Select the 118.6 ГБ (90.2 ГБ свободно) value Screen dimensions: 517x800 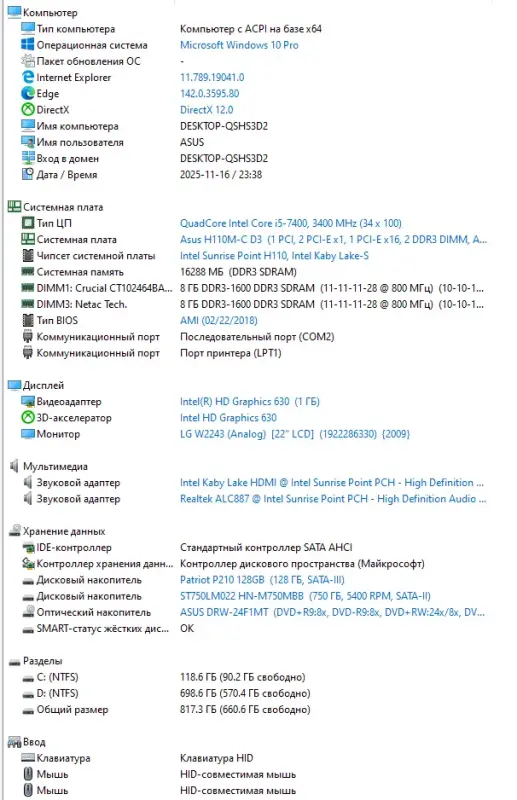tap(242, 677)
